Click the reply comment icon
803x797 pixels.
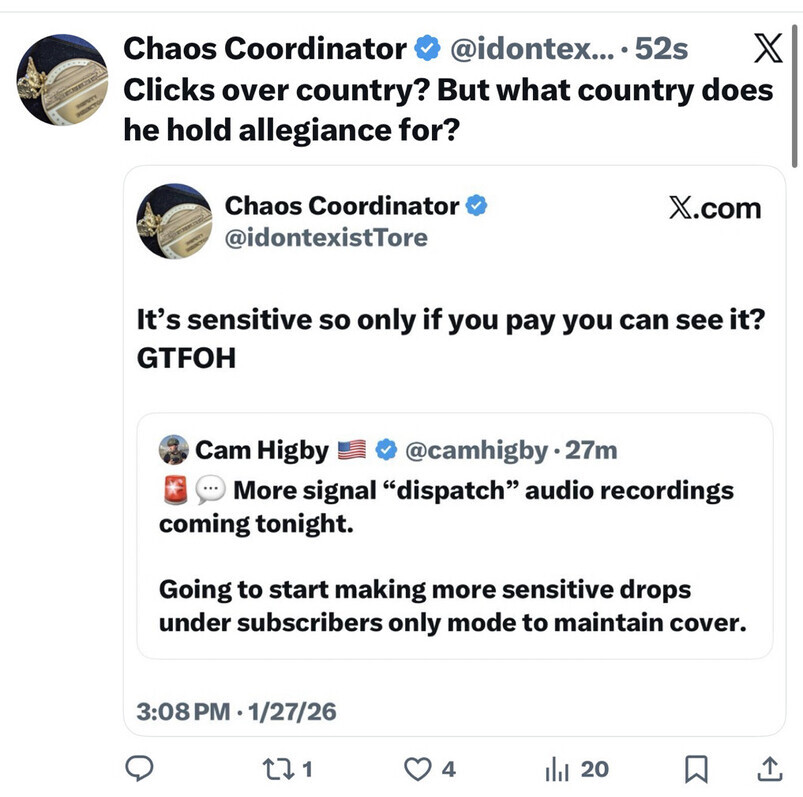[139, 768]
